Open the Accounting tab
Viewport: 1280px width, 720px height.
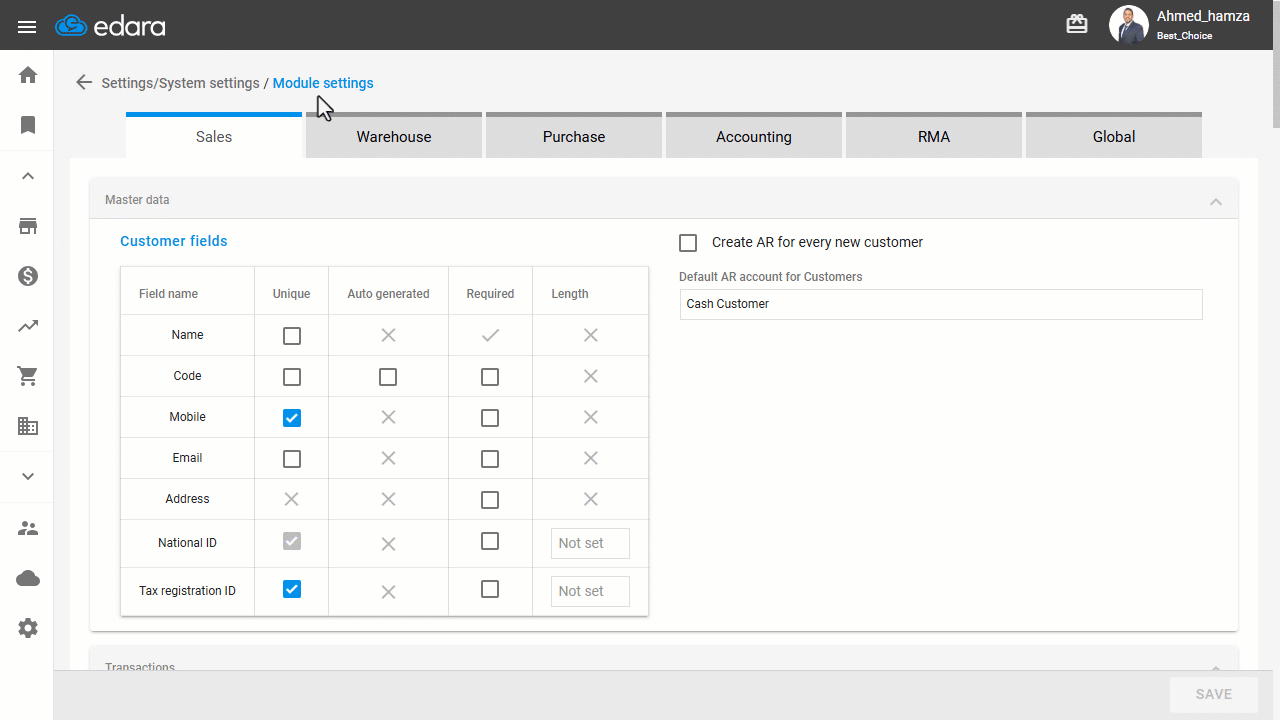(754, 136)
